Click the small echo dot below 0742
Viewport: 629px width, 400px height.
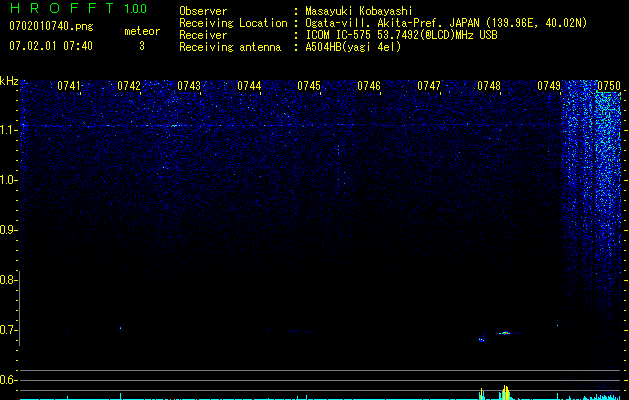120,328
